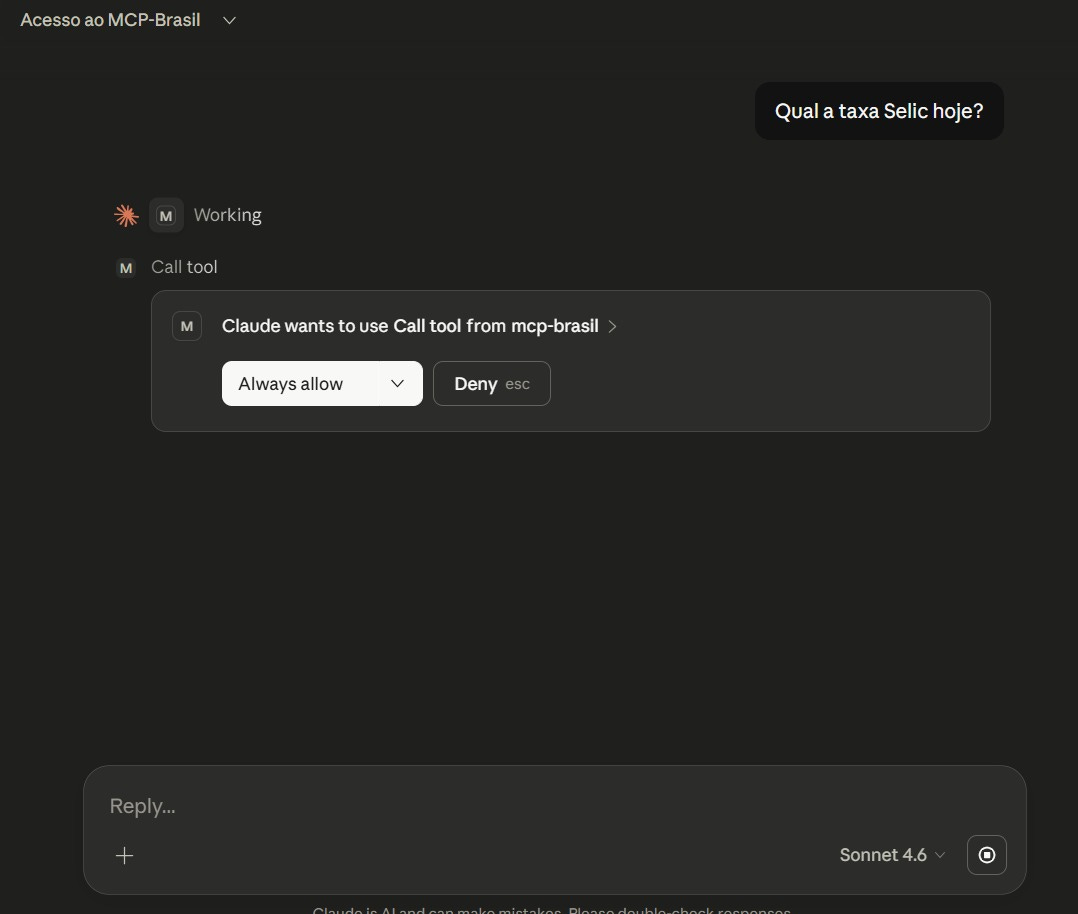Click the spark icon showing Claude is working
This screenshot has height=914, width=1078.
tap(125, 214)
